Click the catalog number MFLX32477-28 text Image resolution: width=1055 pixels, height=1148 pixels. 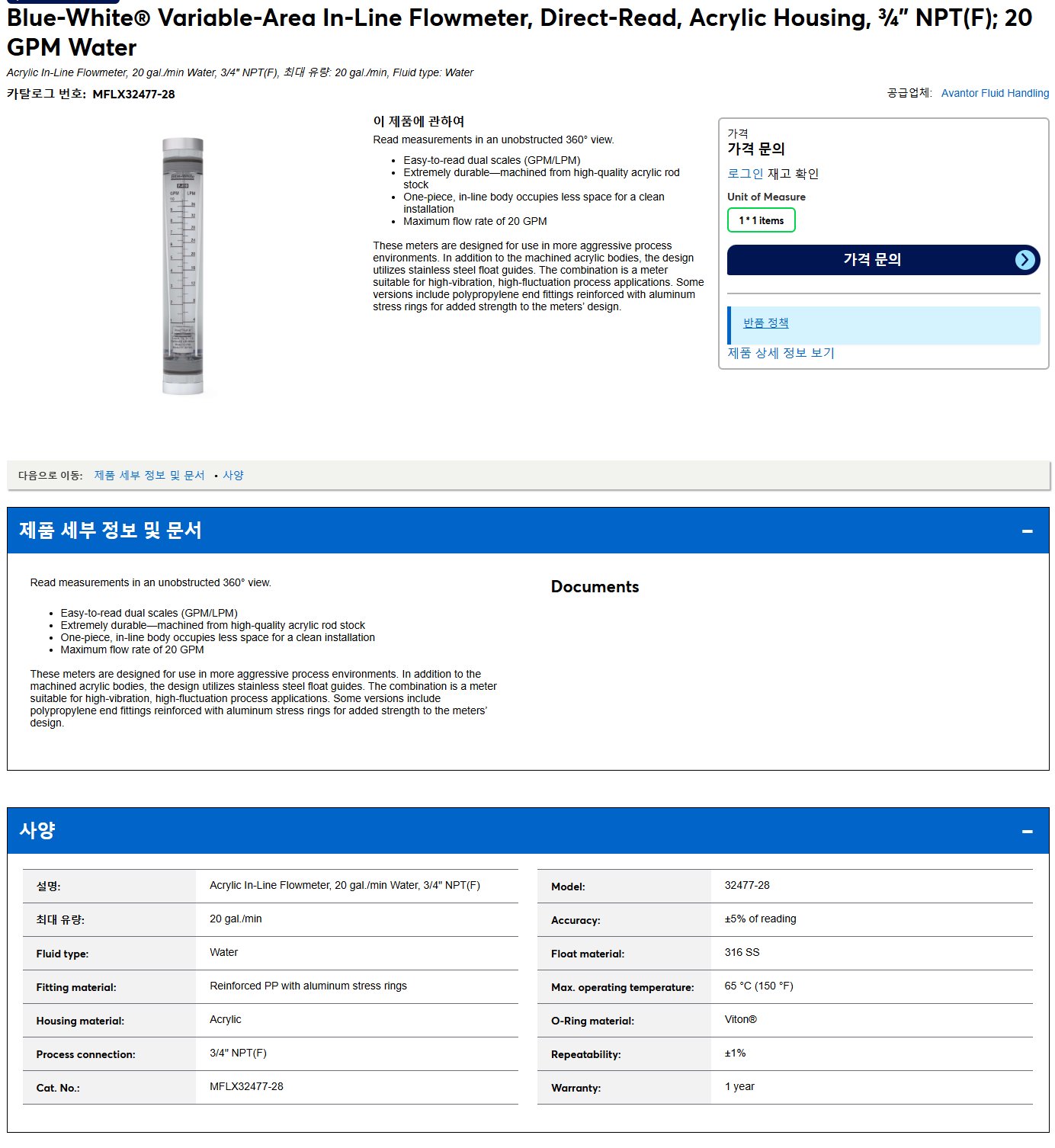[133, 95]
